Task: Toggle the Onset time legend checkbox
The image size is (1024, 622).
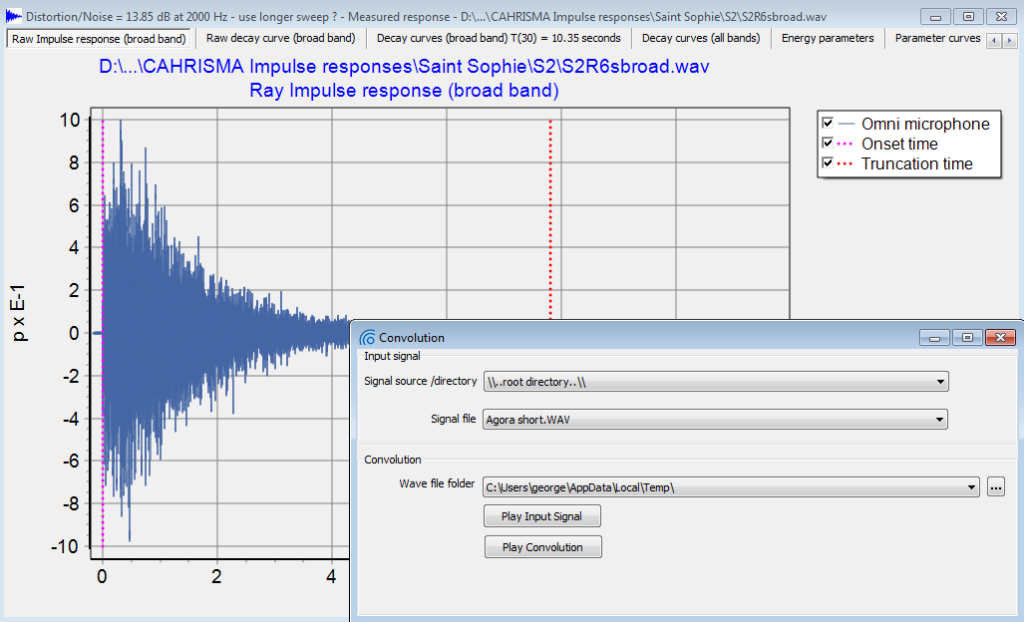Action: click(x=827, y=143)
